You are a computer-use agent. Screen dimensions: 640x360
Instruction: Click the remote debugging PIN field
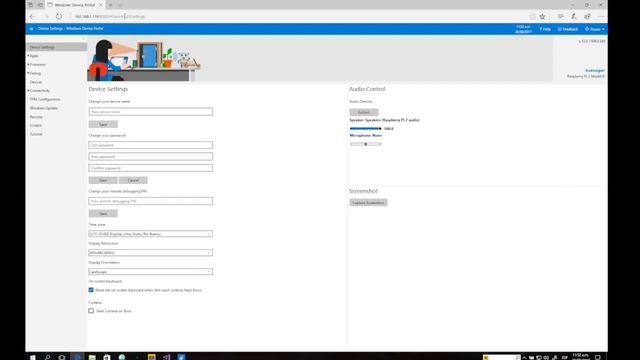(x=151, y=201)
